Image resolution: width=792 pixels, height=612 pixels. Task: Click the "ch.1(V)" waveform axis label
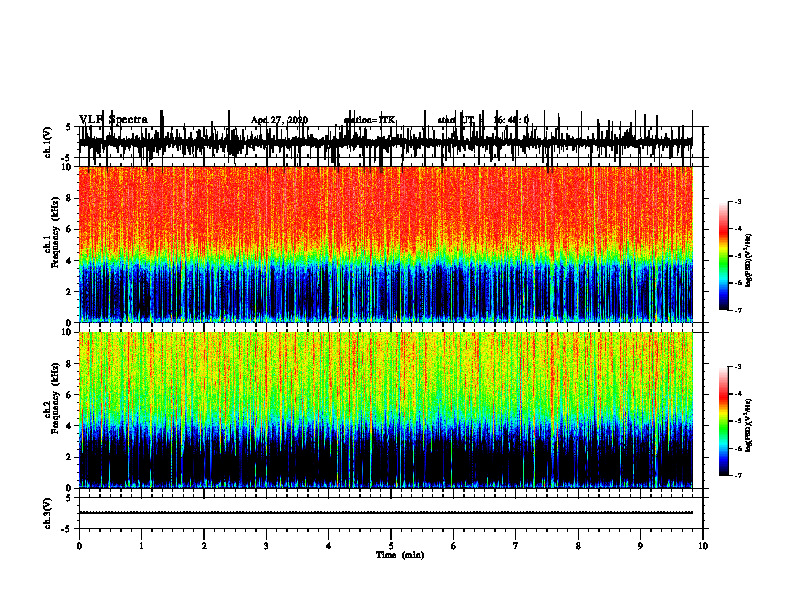pos(48,142)
